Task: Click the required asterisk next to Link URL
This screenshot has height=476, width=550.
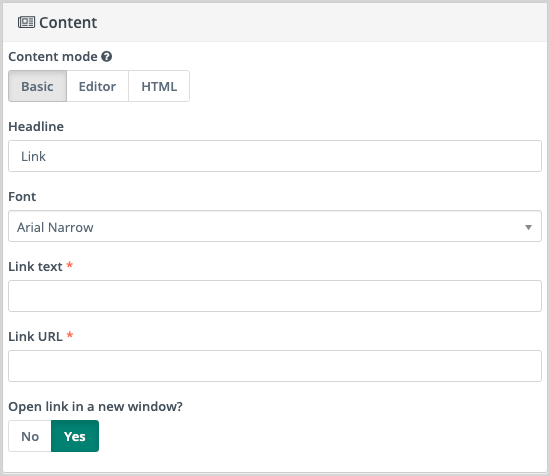Action: [70, 335]
